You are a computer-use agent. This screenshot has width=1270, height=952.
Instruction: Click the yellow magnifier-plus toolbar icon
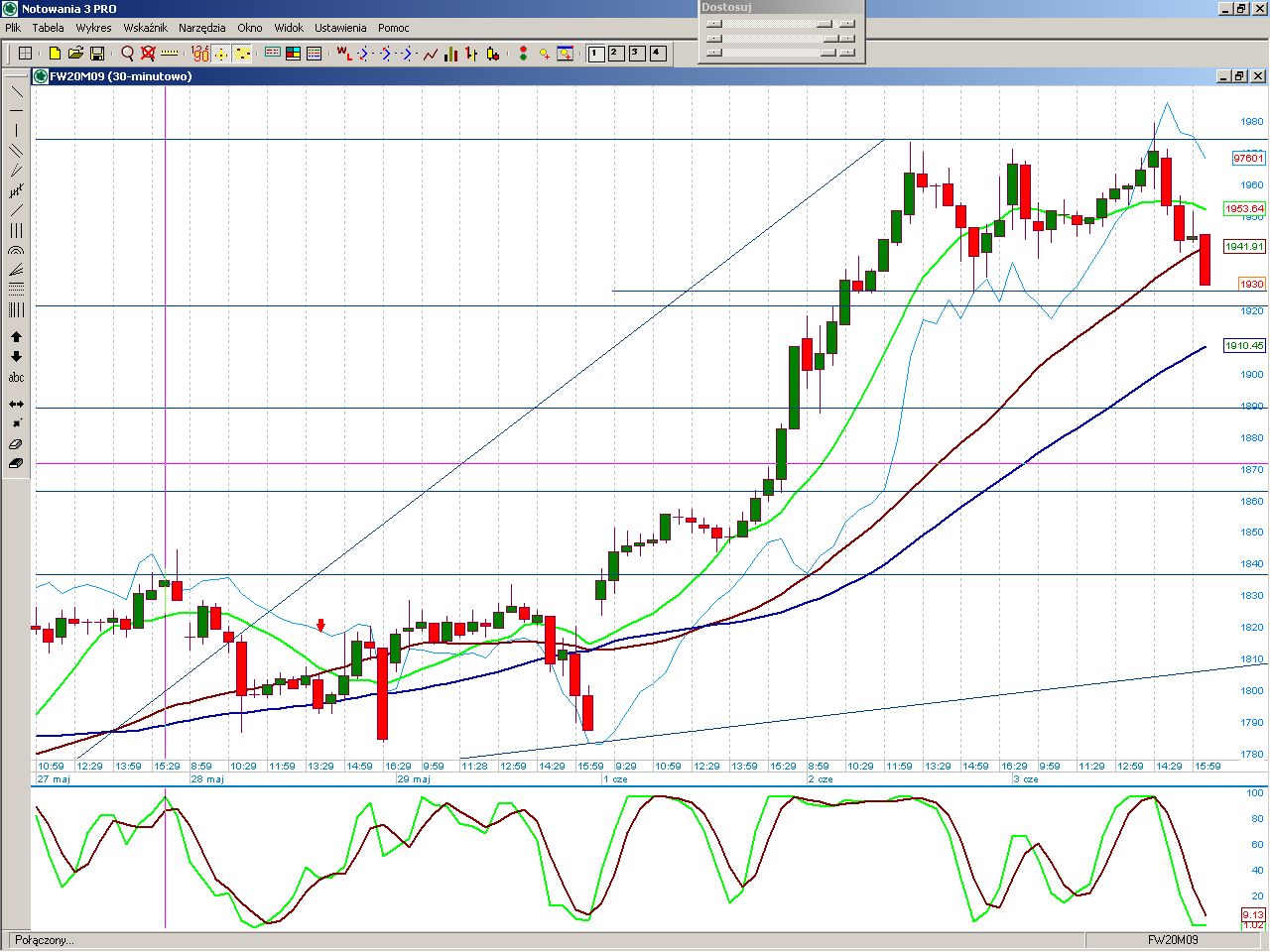coord(545,54)
